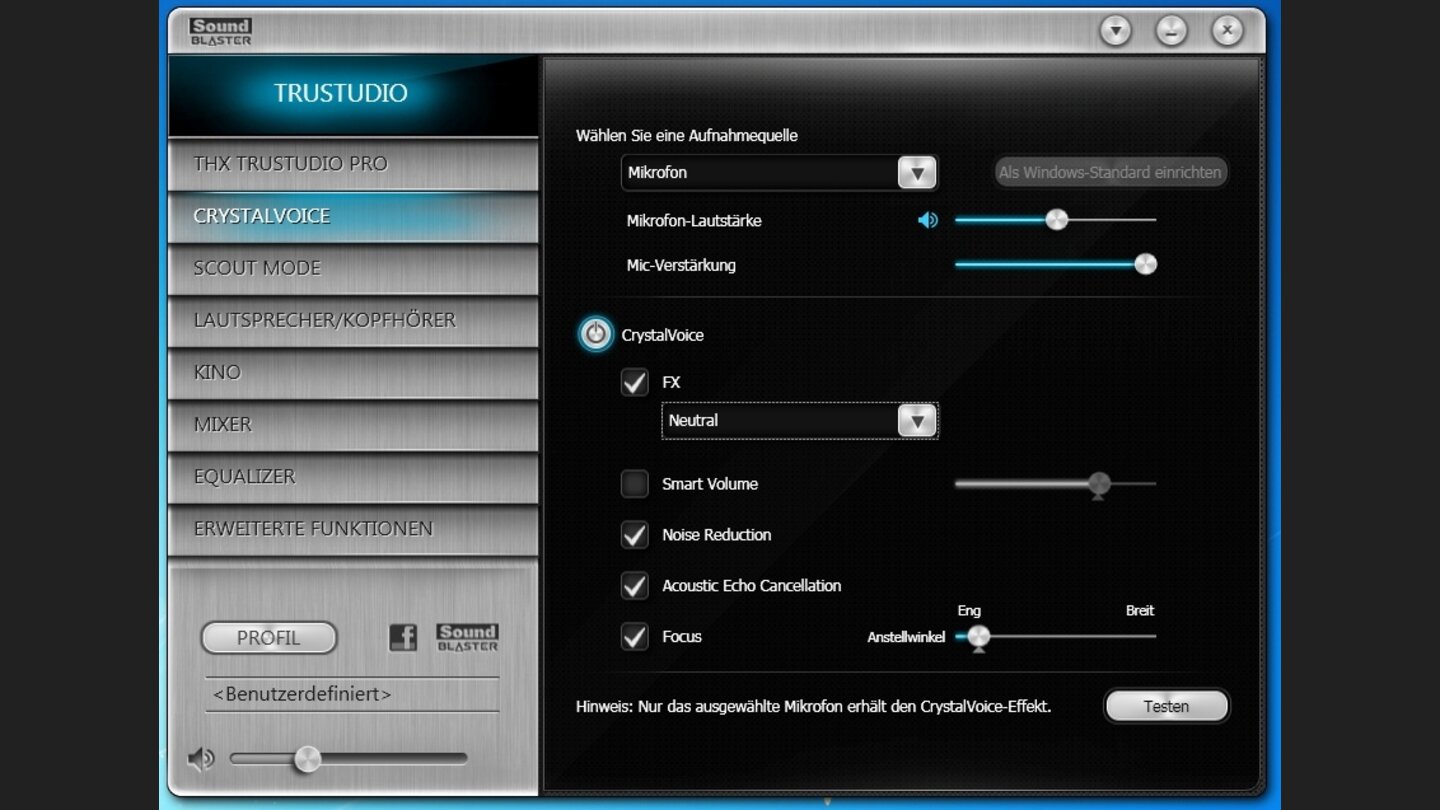Image resolution: width=1440 pixels, height=810 pixels.
Task: Click the Testen button
Action: [x=1166, y=706]
